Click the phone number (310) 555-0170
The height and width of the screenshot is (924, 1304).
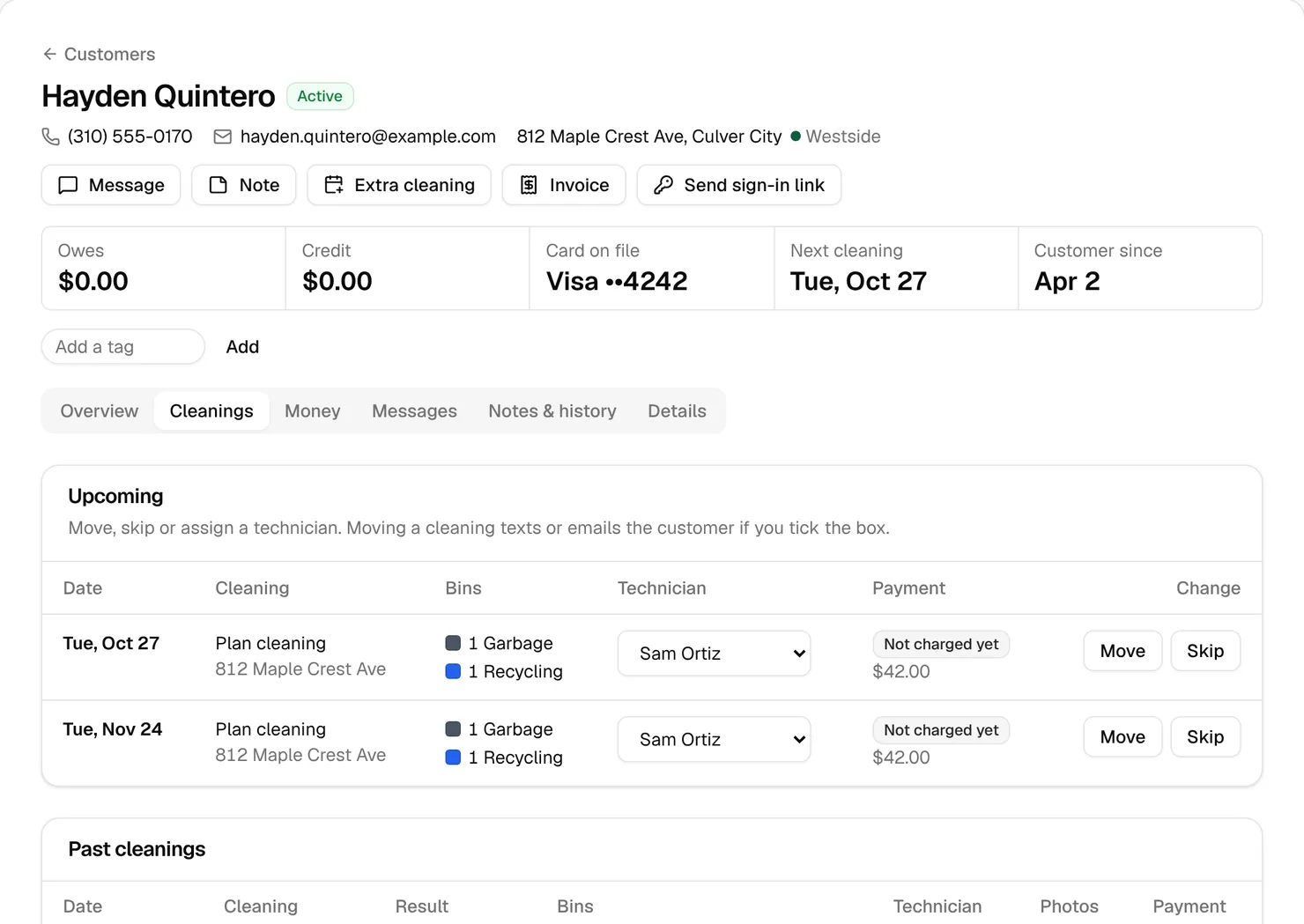pyautogui.click(x=130, y=137)
